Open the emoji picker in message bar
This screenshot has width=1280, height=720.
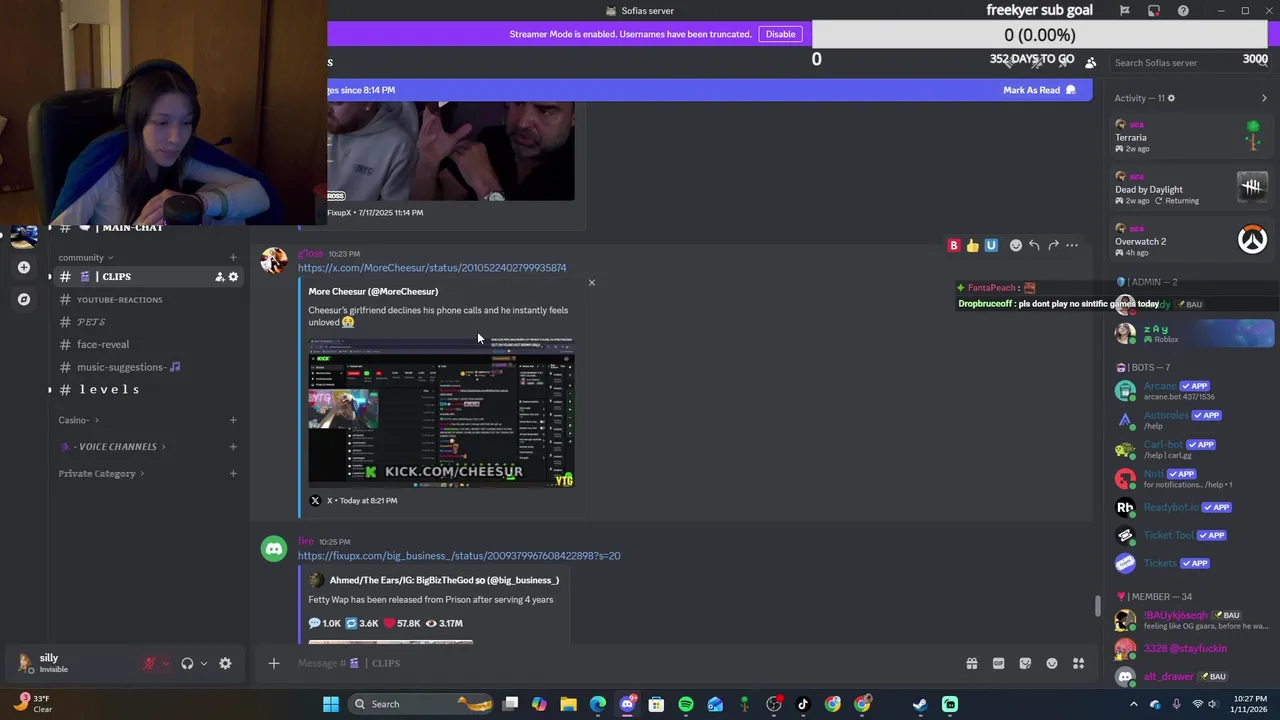[x=1052, y=663]
